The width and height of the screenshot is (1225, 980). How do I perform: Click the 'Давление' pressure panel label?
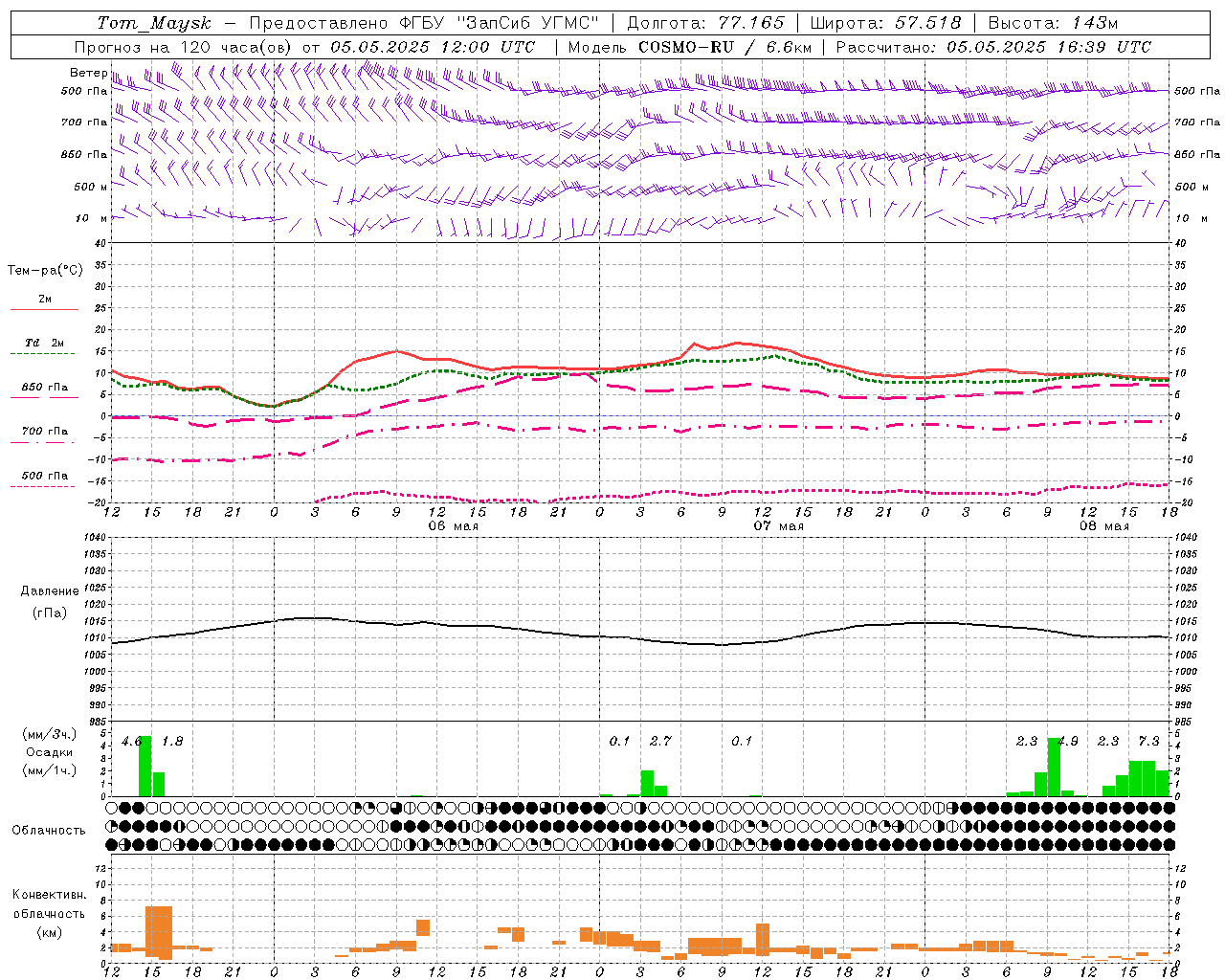50,591
